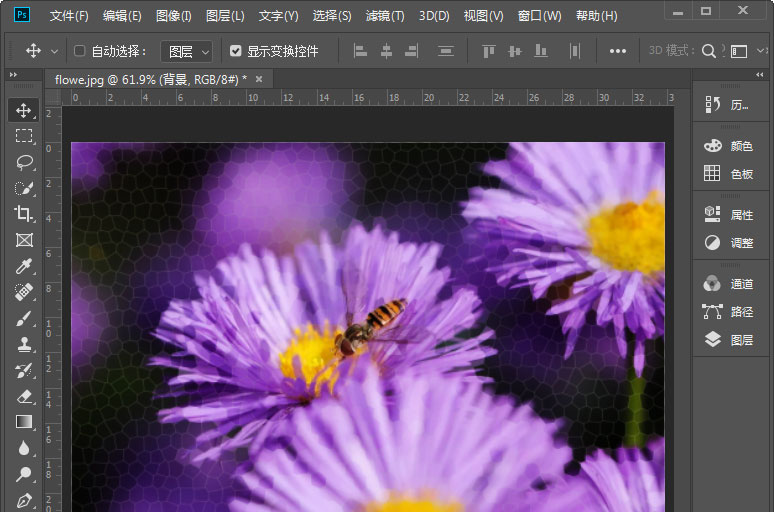Expand the Move tool preset picker arrow
774x512 pixels.
pyautogui.click(x=55, y=51)
